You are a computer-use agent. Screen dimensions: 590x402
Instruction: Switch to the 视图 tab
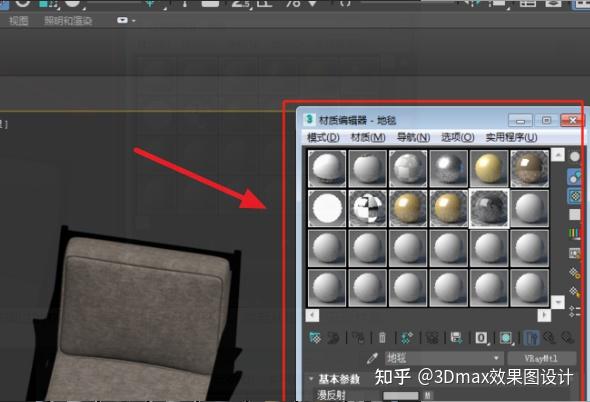tap(18, 21)
